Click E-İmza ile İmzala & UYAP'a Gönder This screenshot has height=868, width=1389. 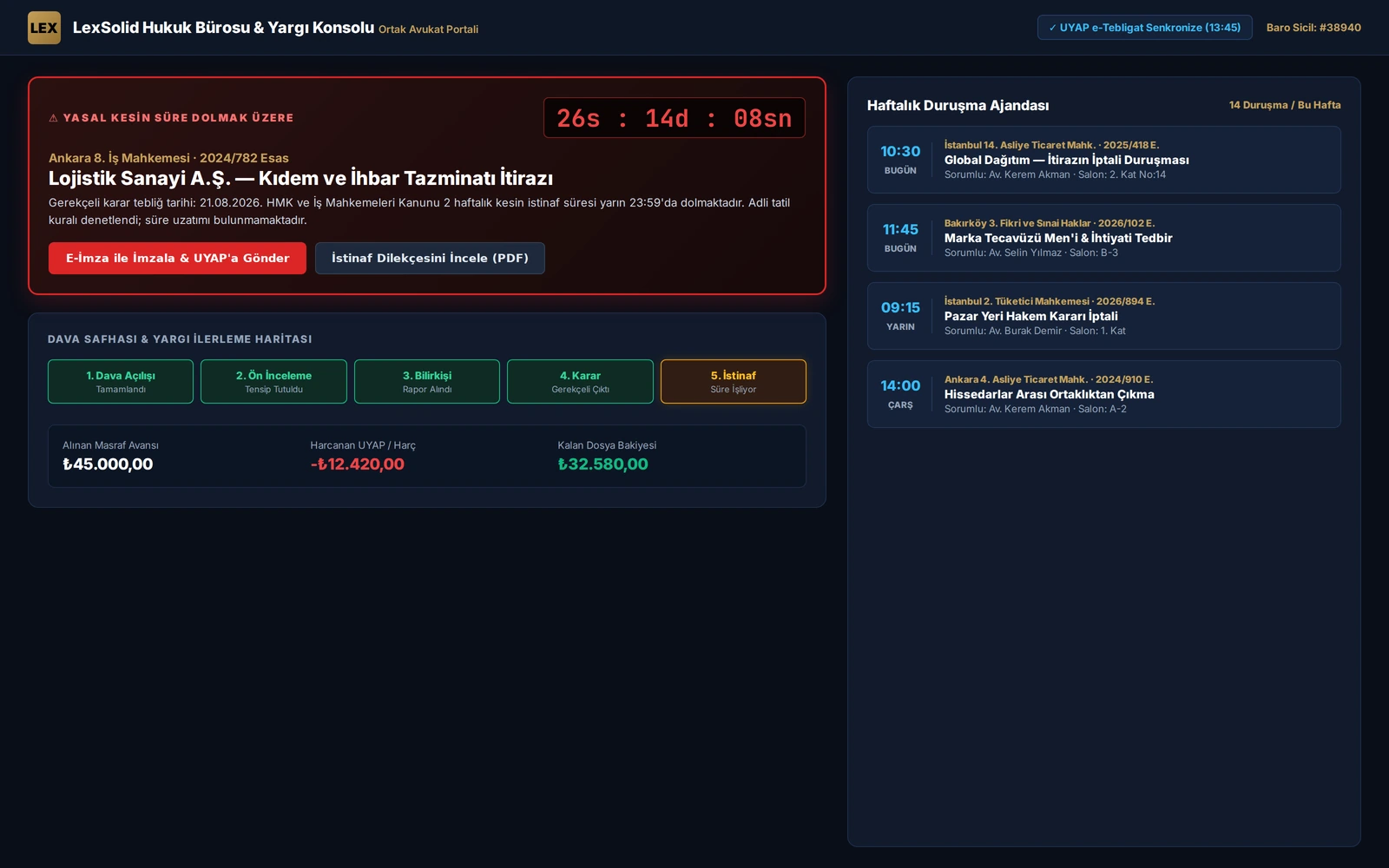(177, 259)
